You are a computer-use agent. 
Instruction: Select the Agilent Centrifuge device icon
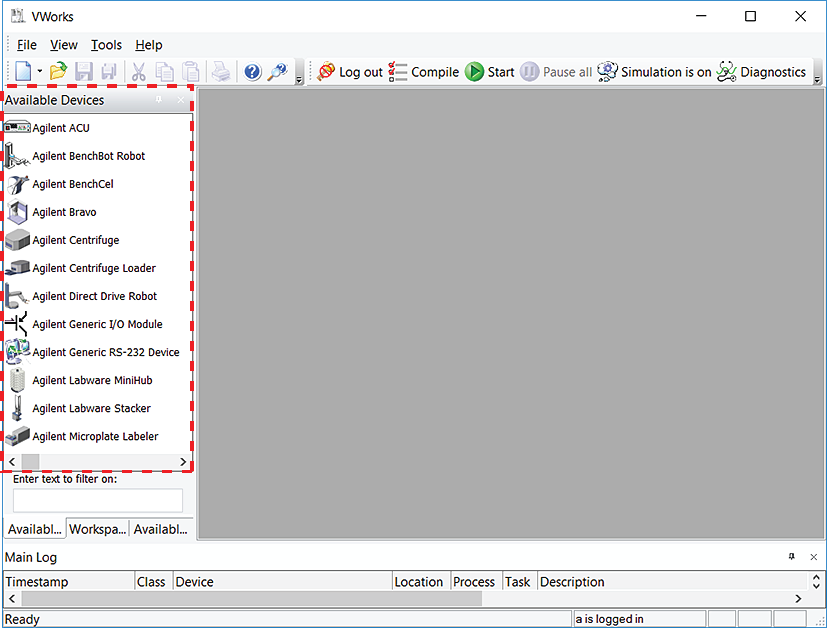[17, 240]
